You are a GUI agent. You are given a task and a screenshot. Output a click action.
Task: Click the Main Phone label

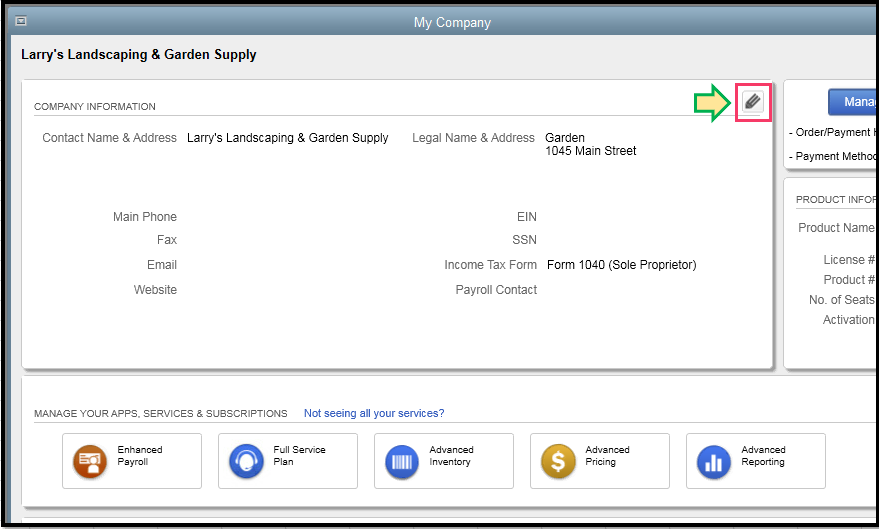145,217
